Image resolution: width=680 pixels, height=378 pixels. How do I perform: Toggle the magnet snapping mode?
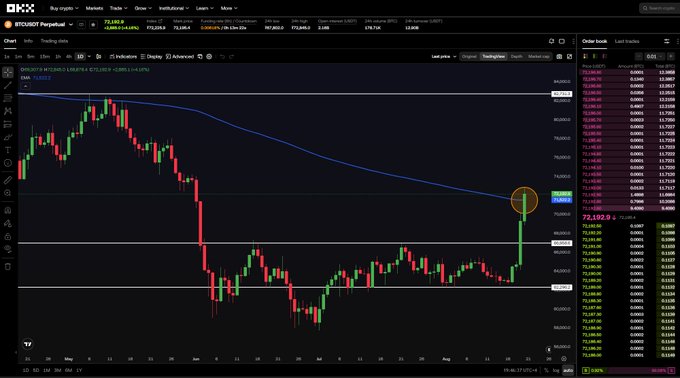[8, 210]
